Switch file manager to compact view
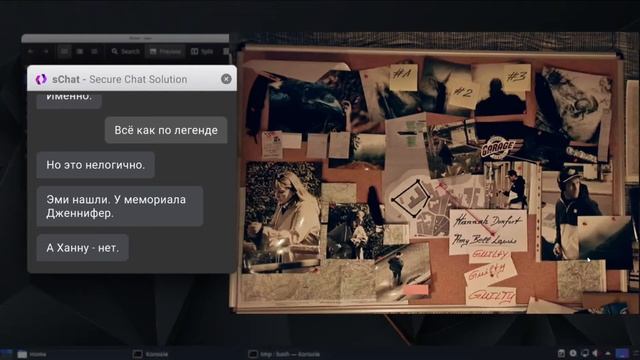Screen dimensions: 640x360 80,51
